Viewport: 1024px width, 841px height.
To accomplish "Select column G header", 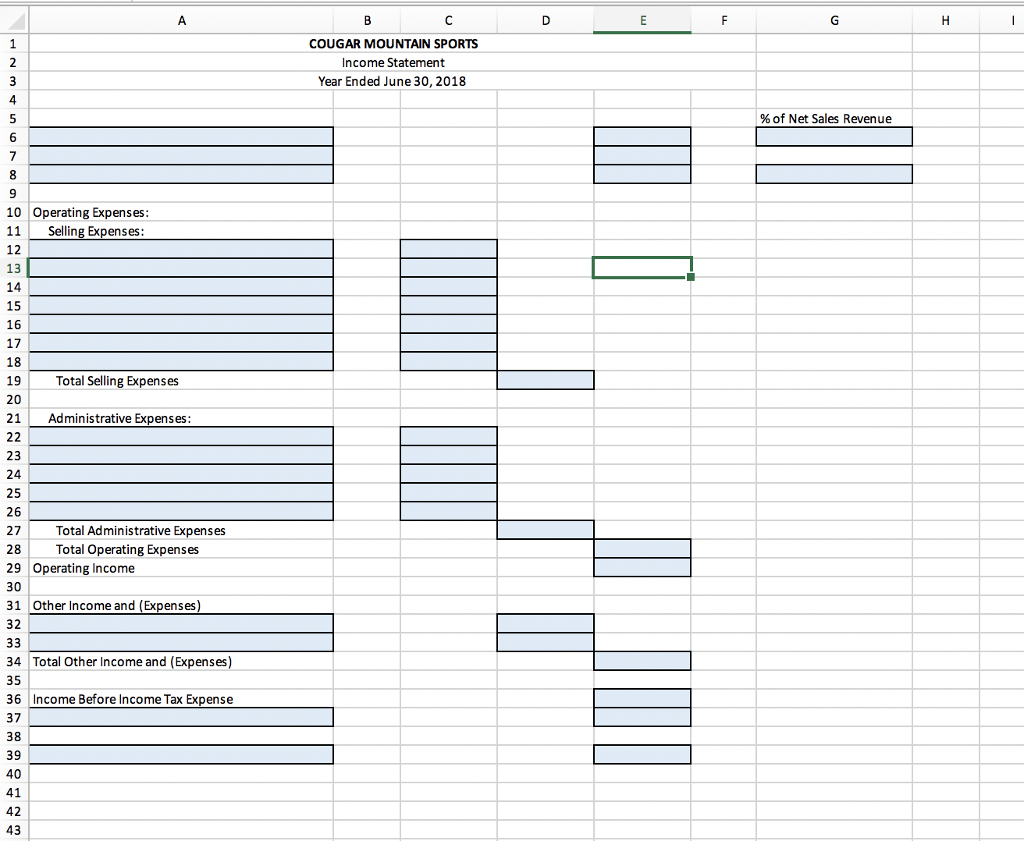I will pos(834,21).
